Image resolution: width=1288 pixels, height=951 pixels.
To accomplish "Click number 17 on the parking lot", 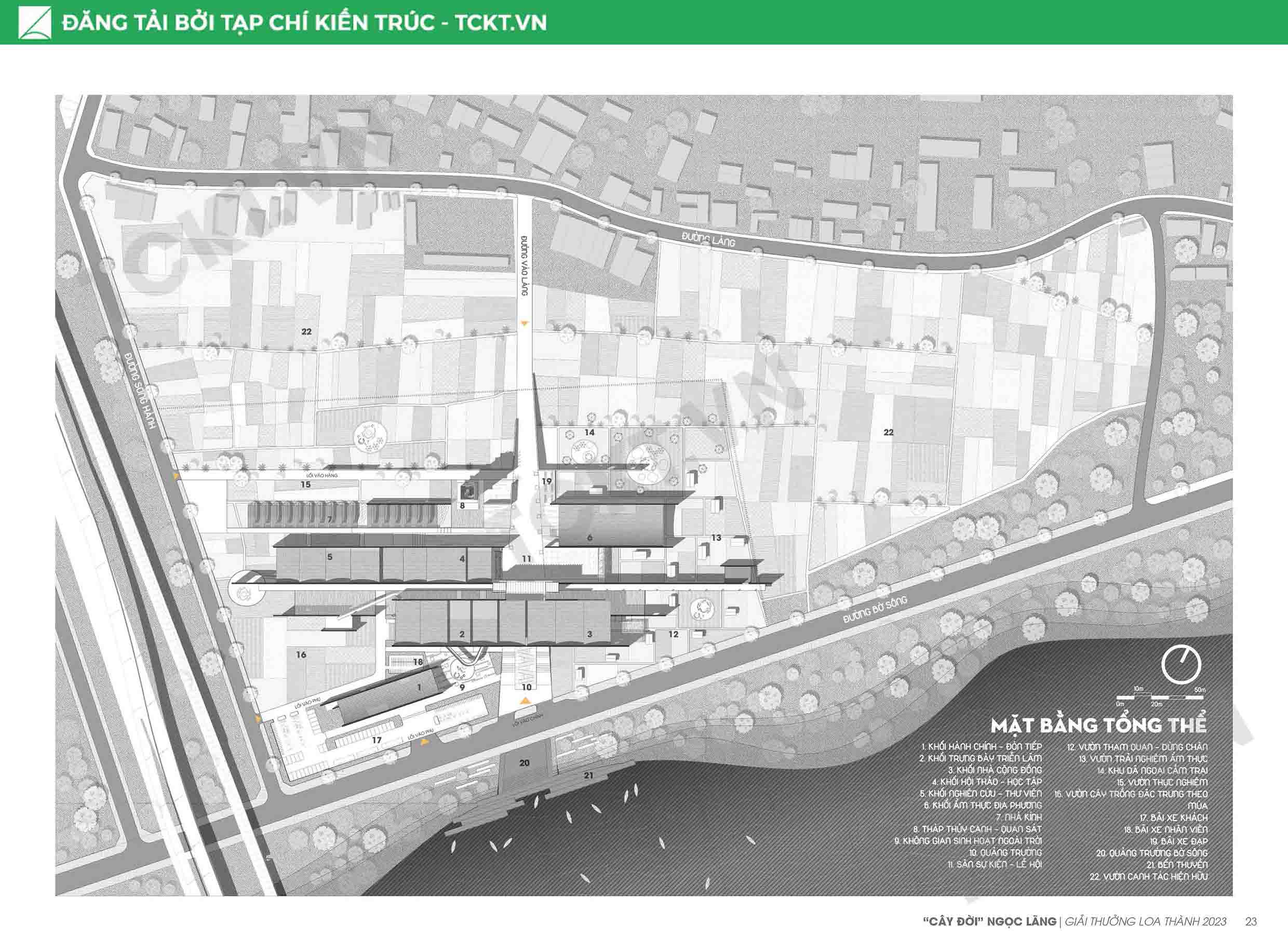I will [x=377, y=740].
